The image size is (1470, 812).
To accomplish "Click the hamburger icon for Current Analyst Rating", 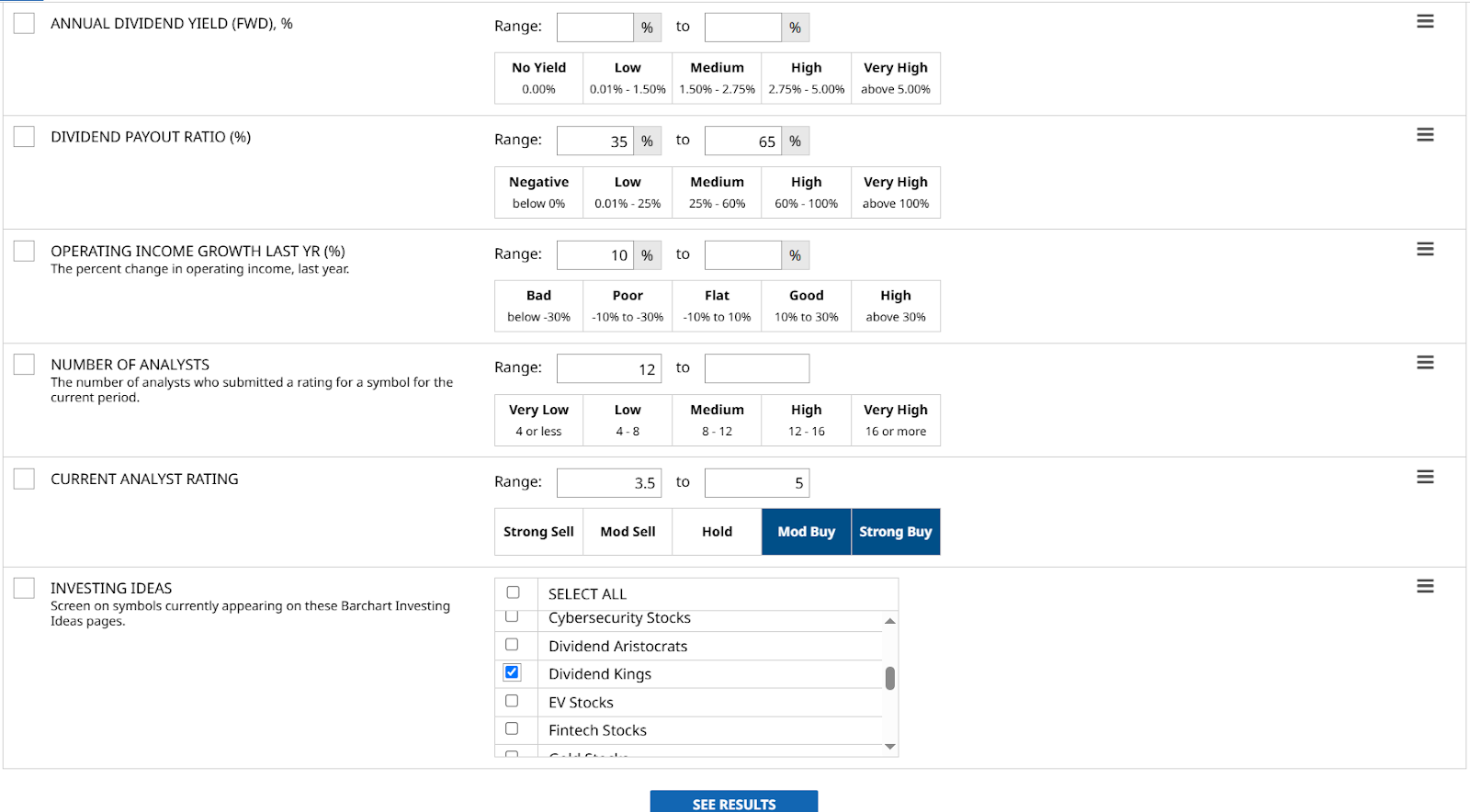I will point(1425,477).
